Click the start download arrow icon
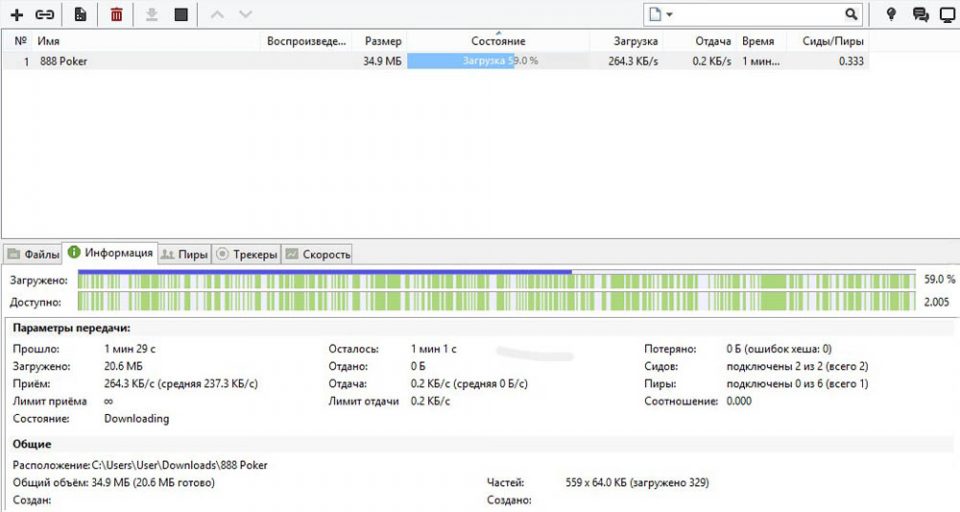 coord(151,14)
